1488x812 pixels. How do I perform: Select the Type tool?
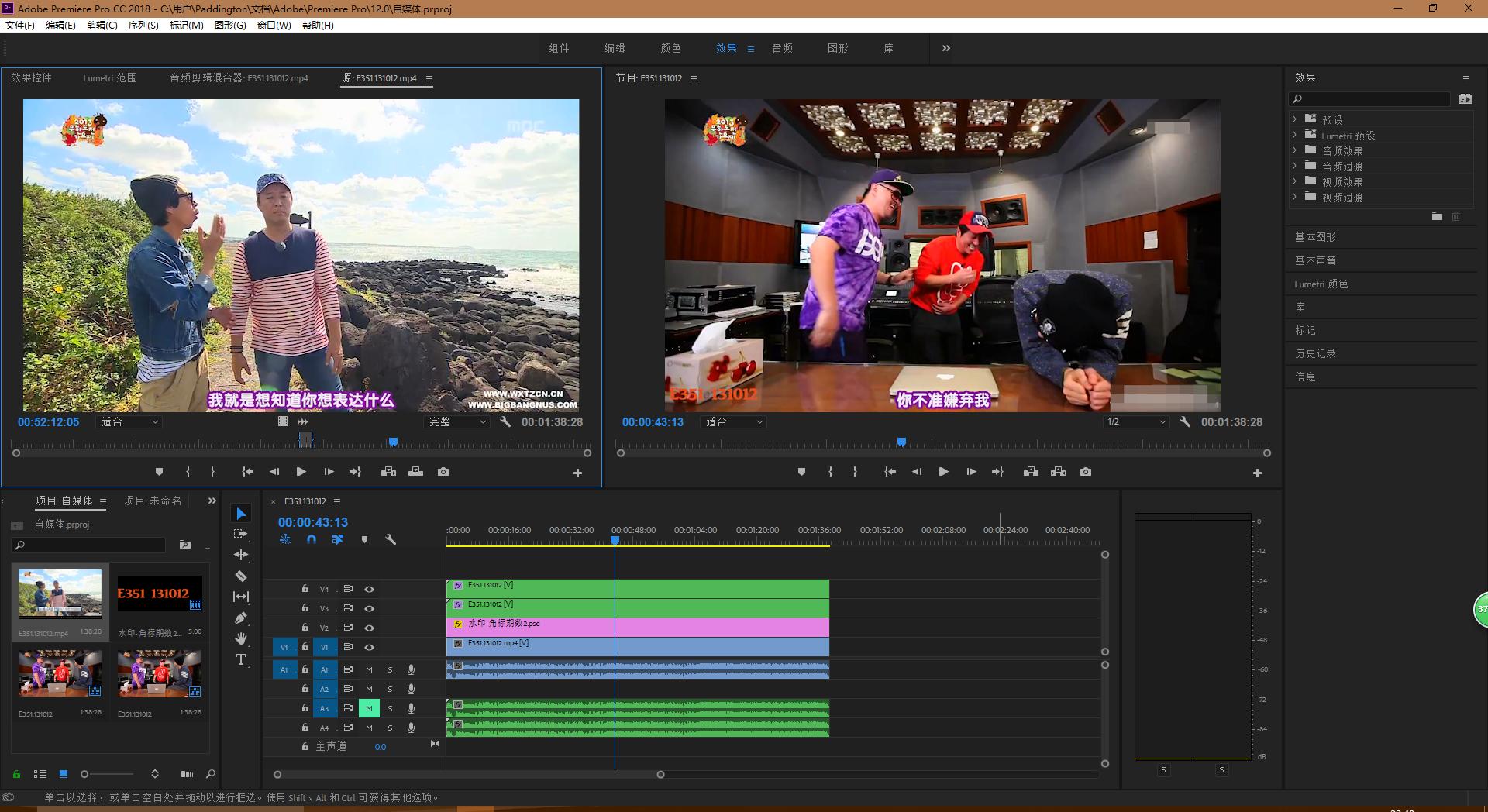[x=241, y=659]
